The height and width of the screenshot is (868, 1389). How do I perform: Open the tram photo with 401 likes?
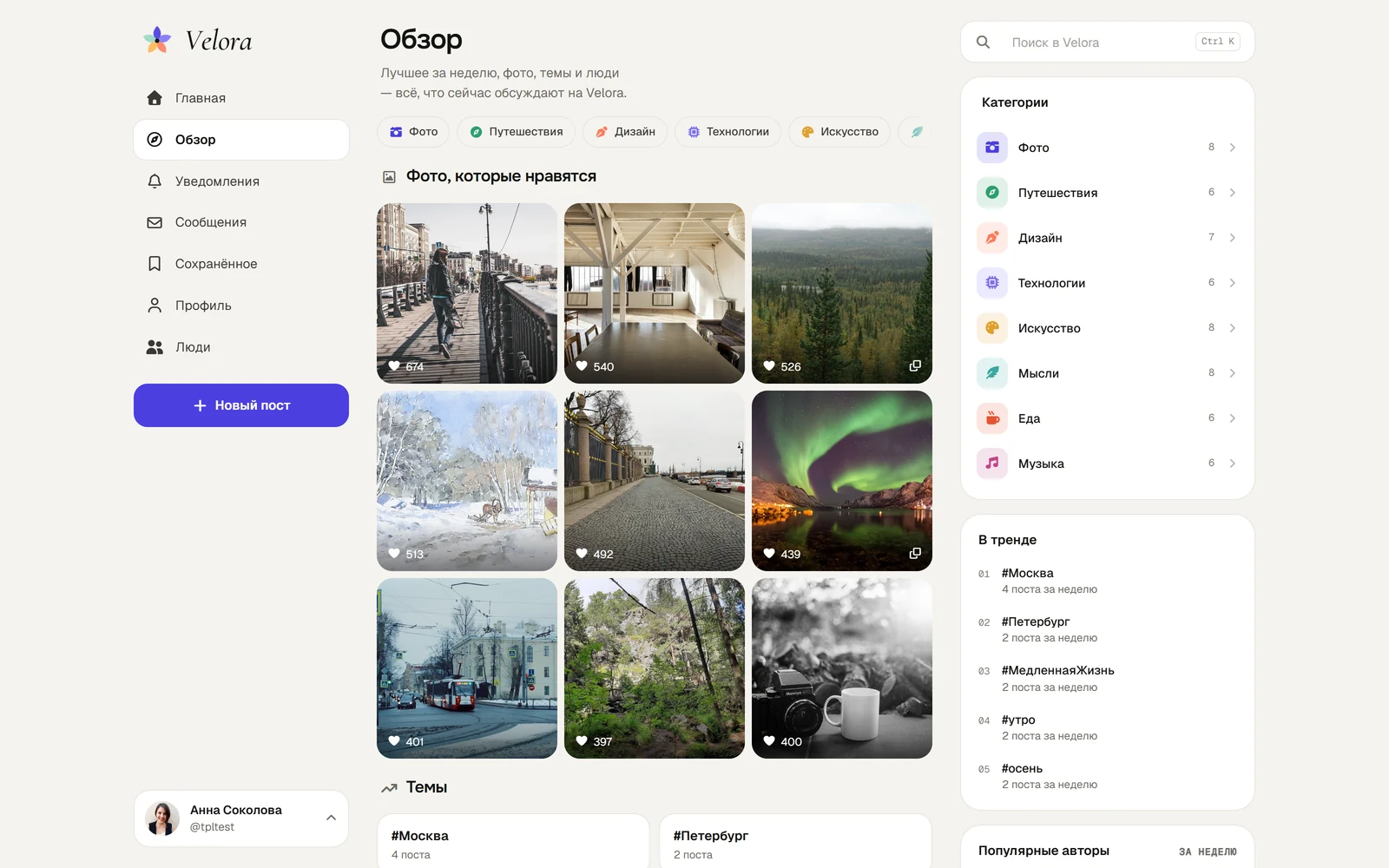pos(467,668)
